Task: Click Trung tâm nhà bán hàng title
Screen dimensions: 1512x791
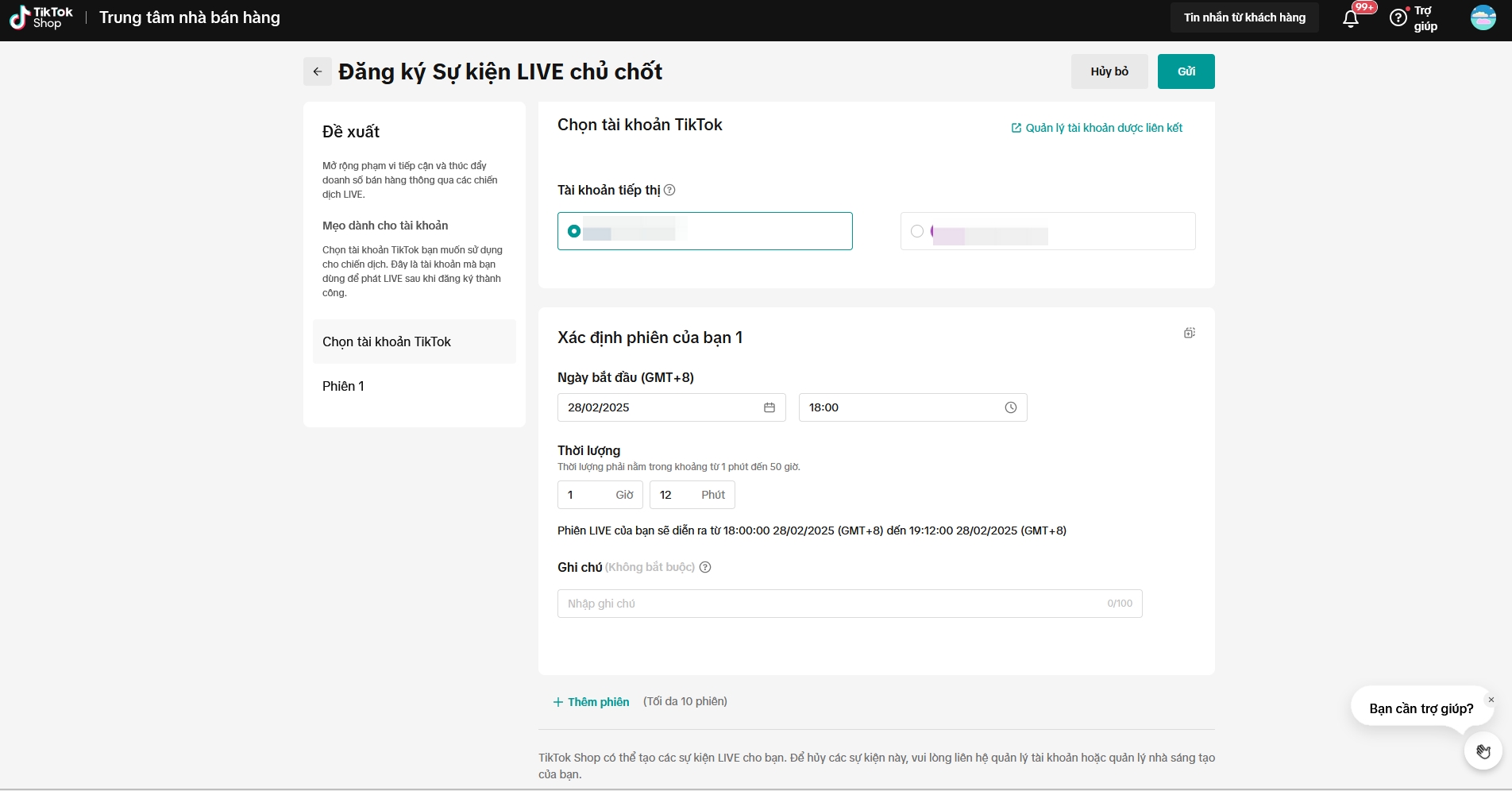Action: click(190, 17)
